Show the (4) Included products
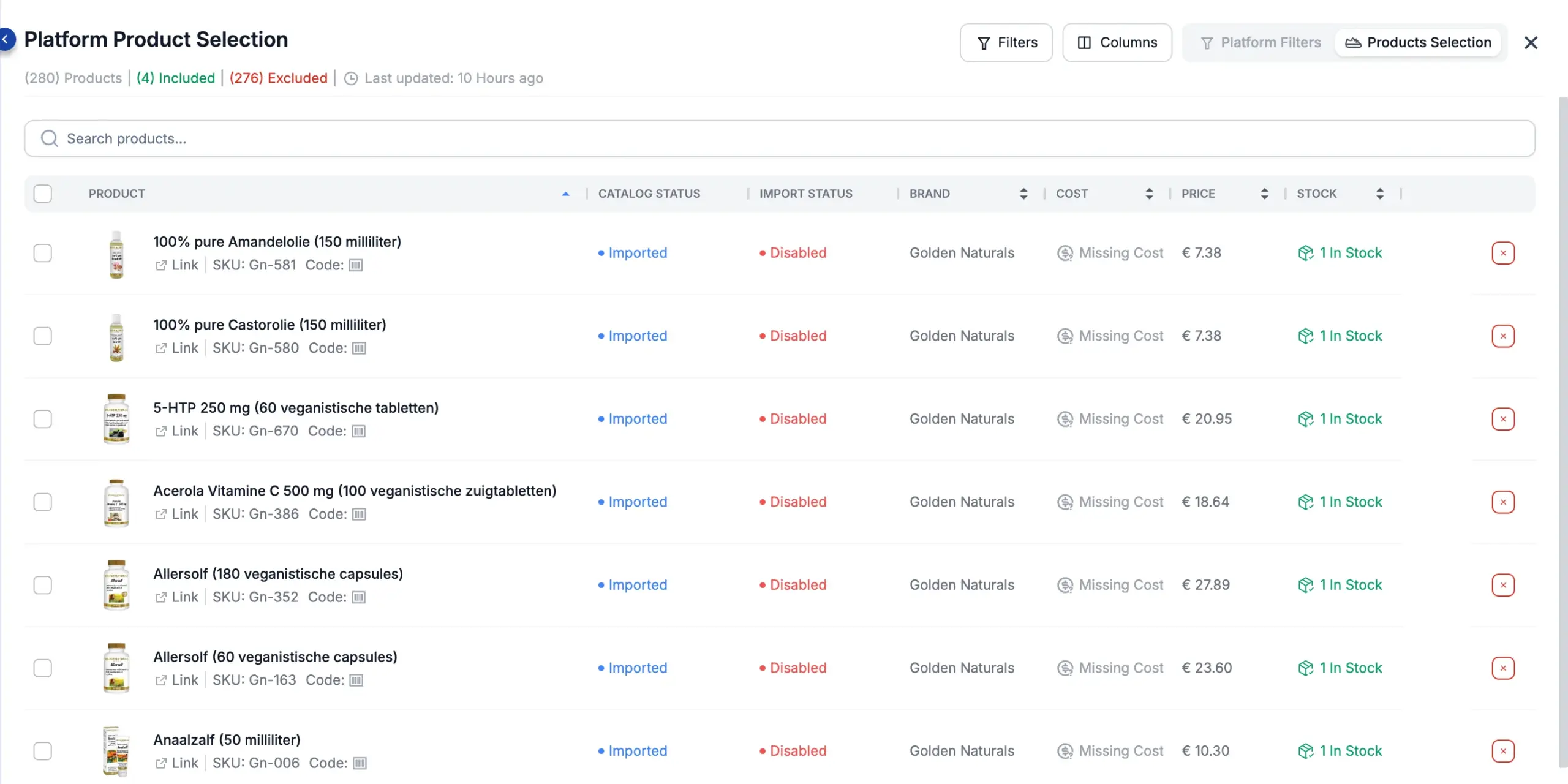 click(x=176, y=78)
